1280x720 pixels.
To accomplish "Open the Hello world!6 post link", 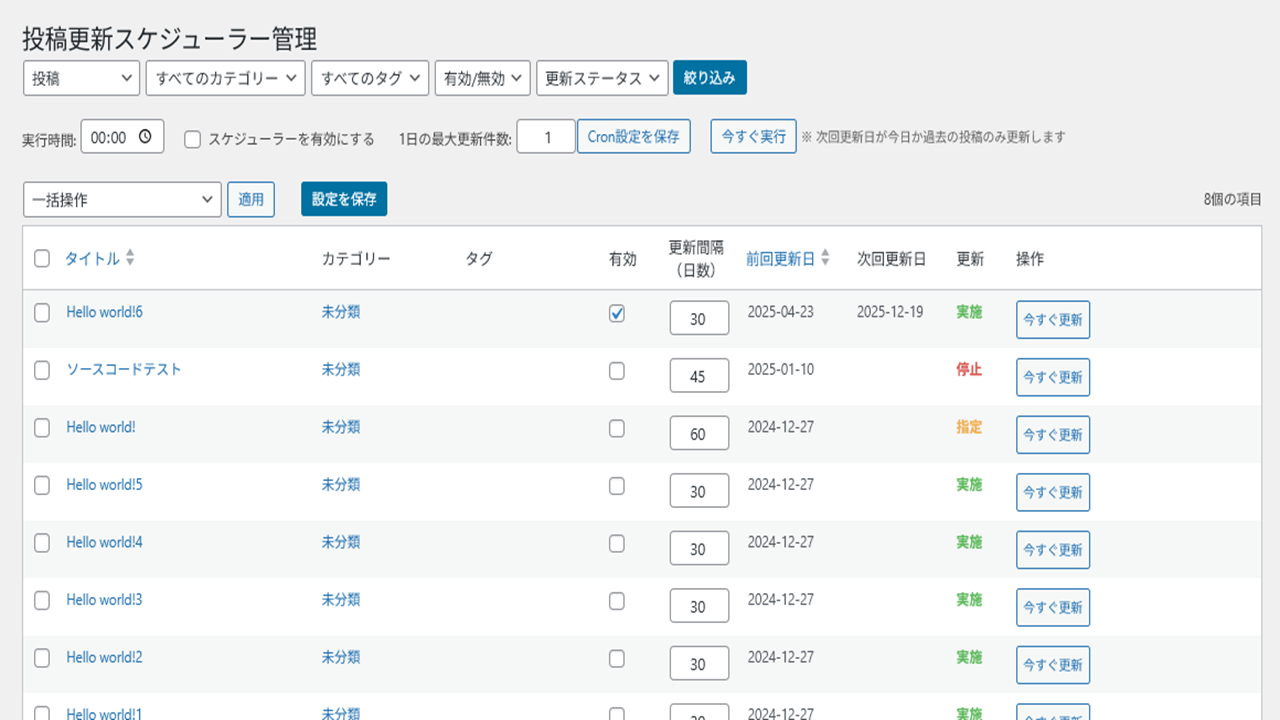I will (x=104, y=312).
